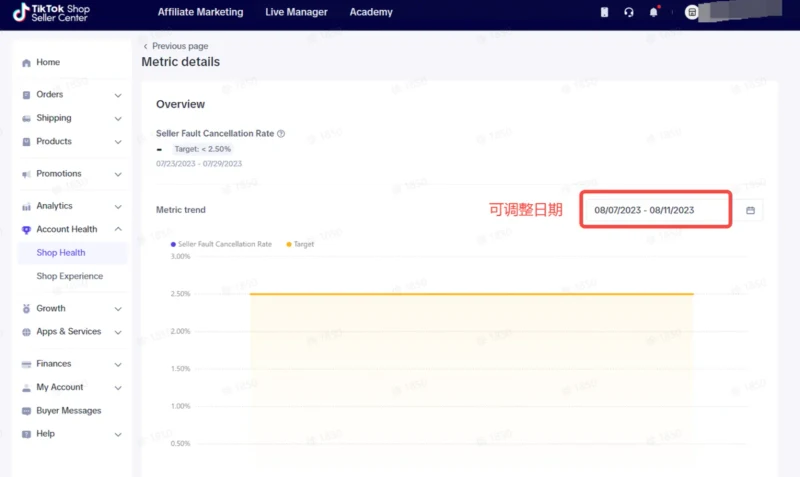The image size is (800, 477).
Task: Click the Finances card icon
Action: coord(27,364)
